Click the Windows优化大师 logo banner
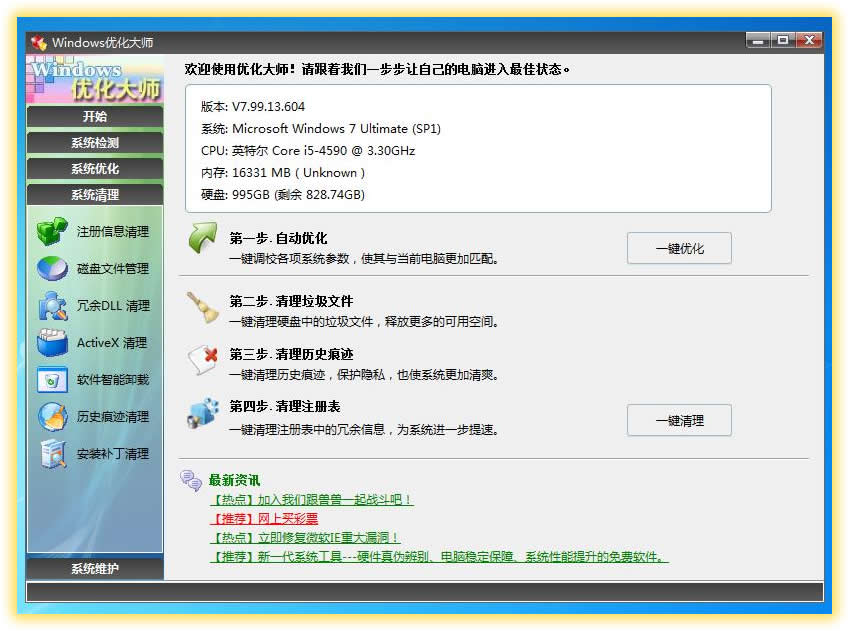 [93, 78]
